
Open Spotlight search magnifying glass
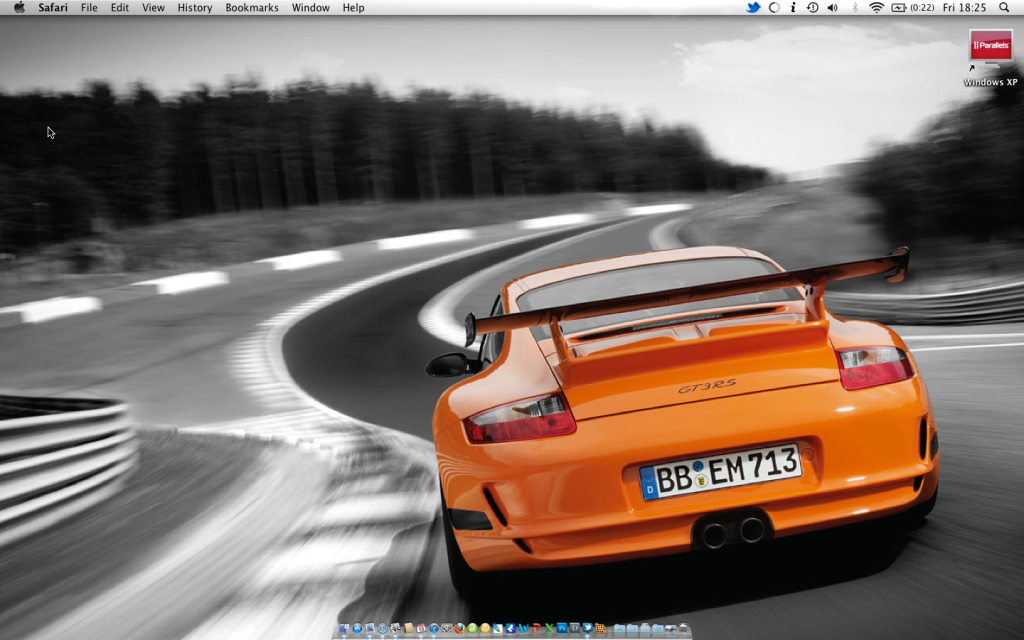click(1004, 7)
